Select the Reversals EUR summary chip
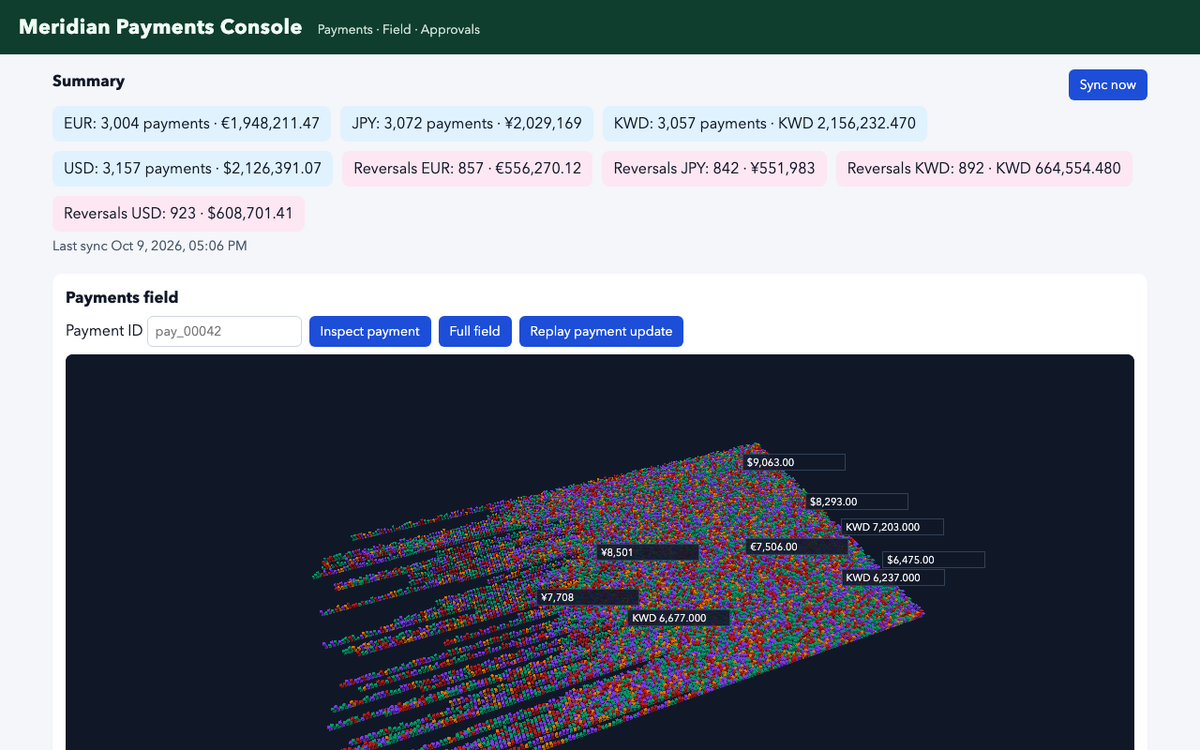The height and width of the screenshot is (750, 1200). [x=468, y=168]
